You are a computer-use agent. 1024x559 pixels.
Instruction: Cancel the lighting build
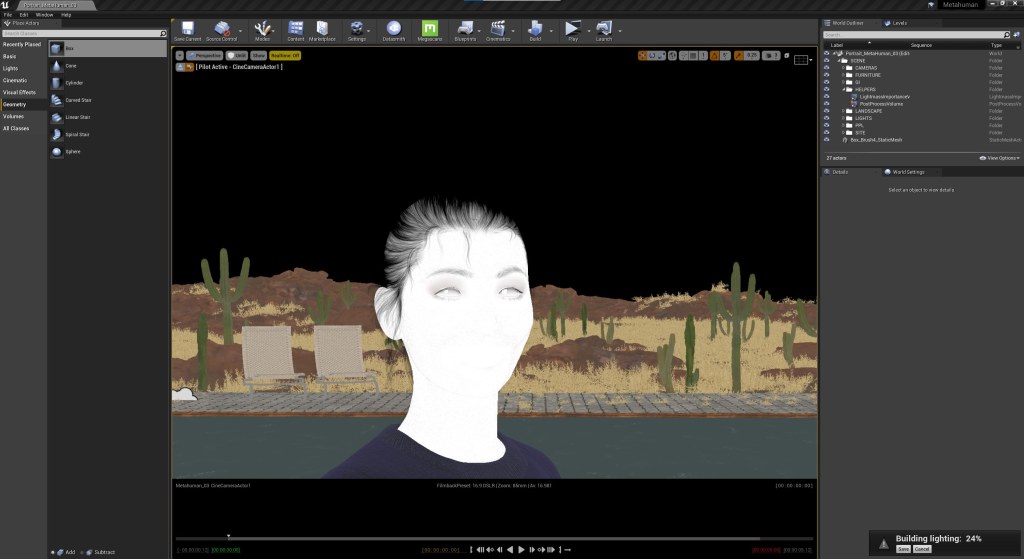[922, 549]
